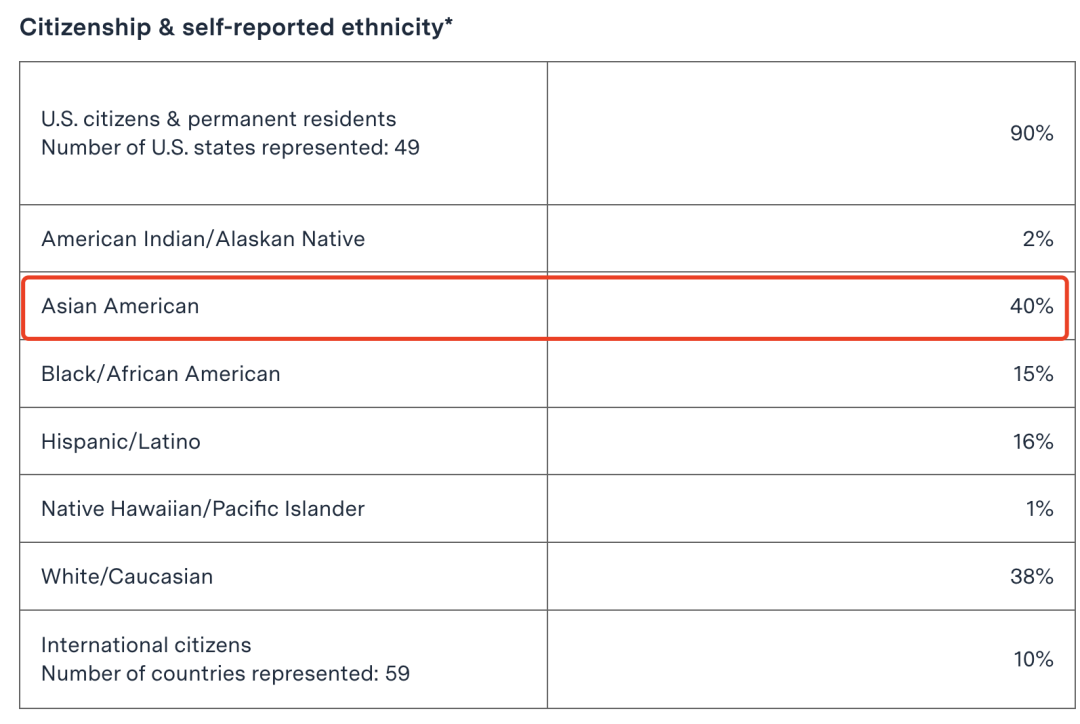Click the Native Hawaiian/Pacific Islander label
Image resolution: width=1080 pixels, height=724 pixels.
point(202,509)
